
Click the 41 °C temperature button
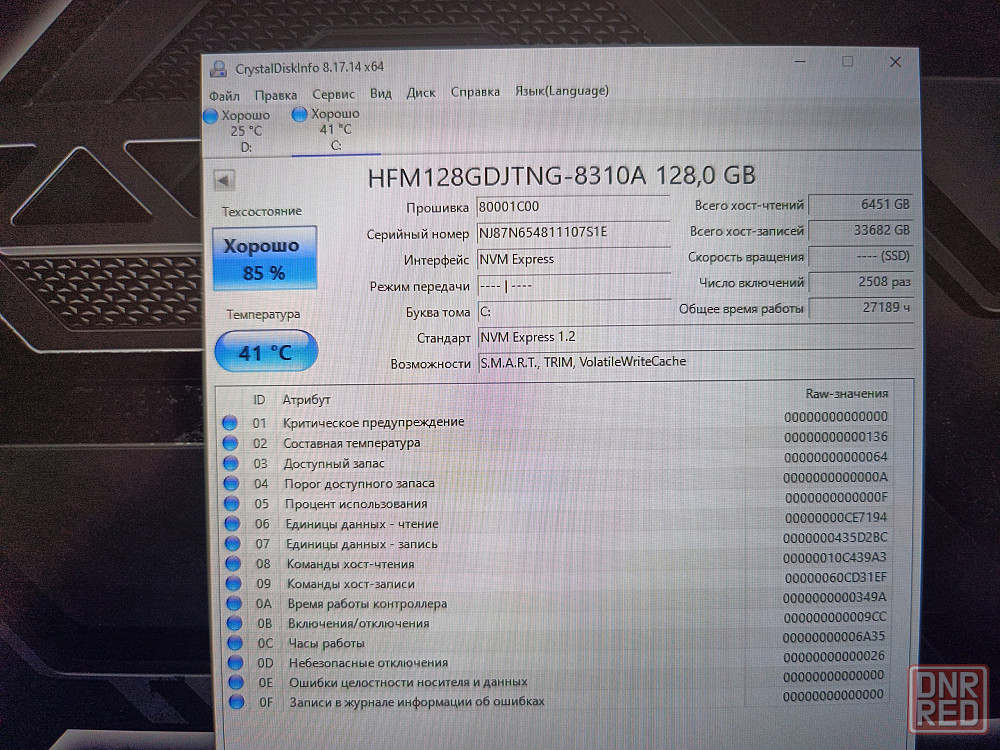266,351
